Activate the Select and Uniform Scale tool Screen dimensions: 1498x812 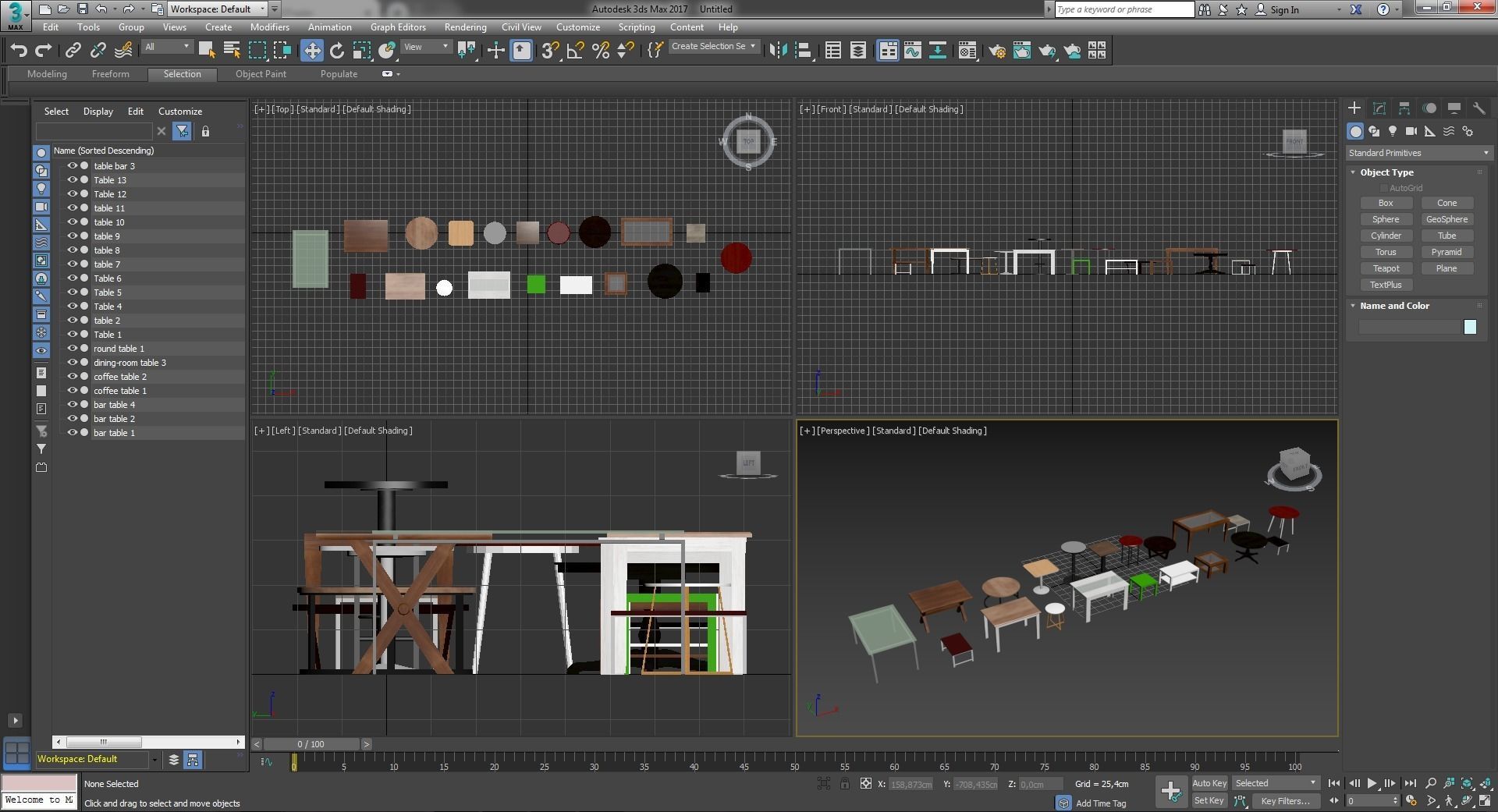coord(362,51)
